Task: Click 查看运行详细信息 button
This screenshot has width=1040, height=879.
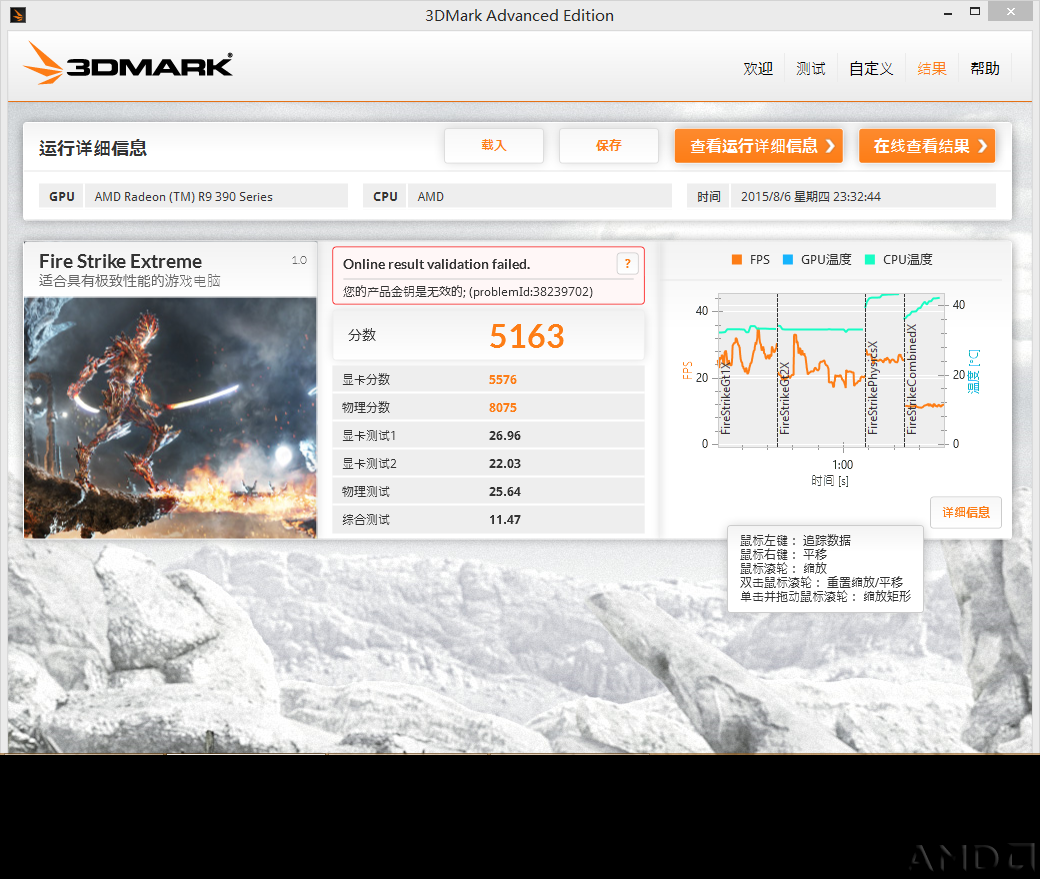Action: [759, 145]
